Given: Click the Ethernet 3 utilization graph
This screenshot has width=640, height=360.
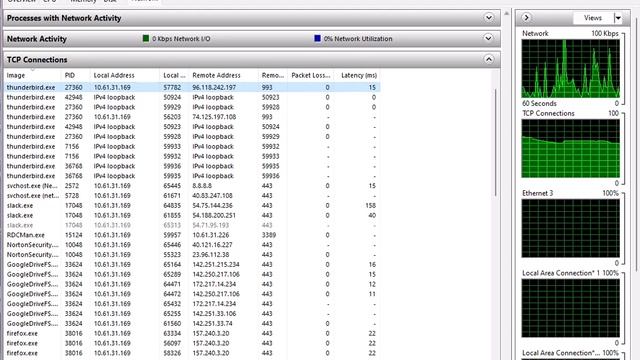Looking at the screenshot, I should click(571, 228).
